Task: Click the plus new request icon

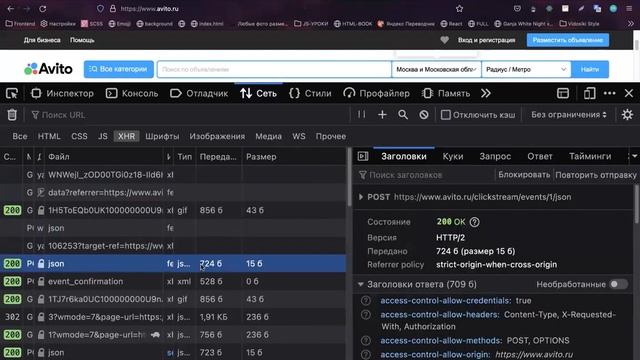Action: pyautogui.click(x=382, y=115)
